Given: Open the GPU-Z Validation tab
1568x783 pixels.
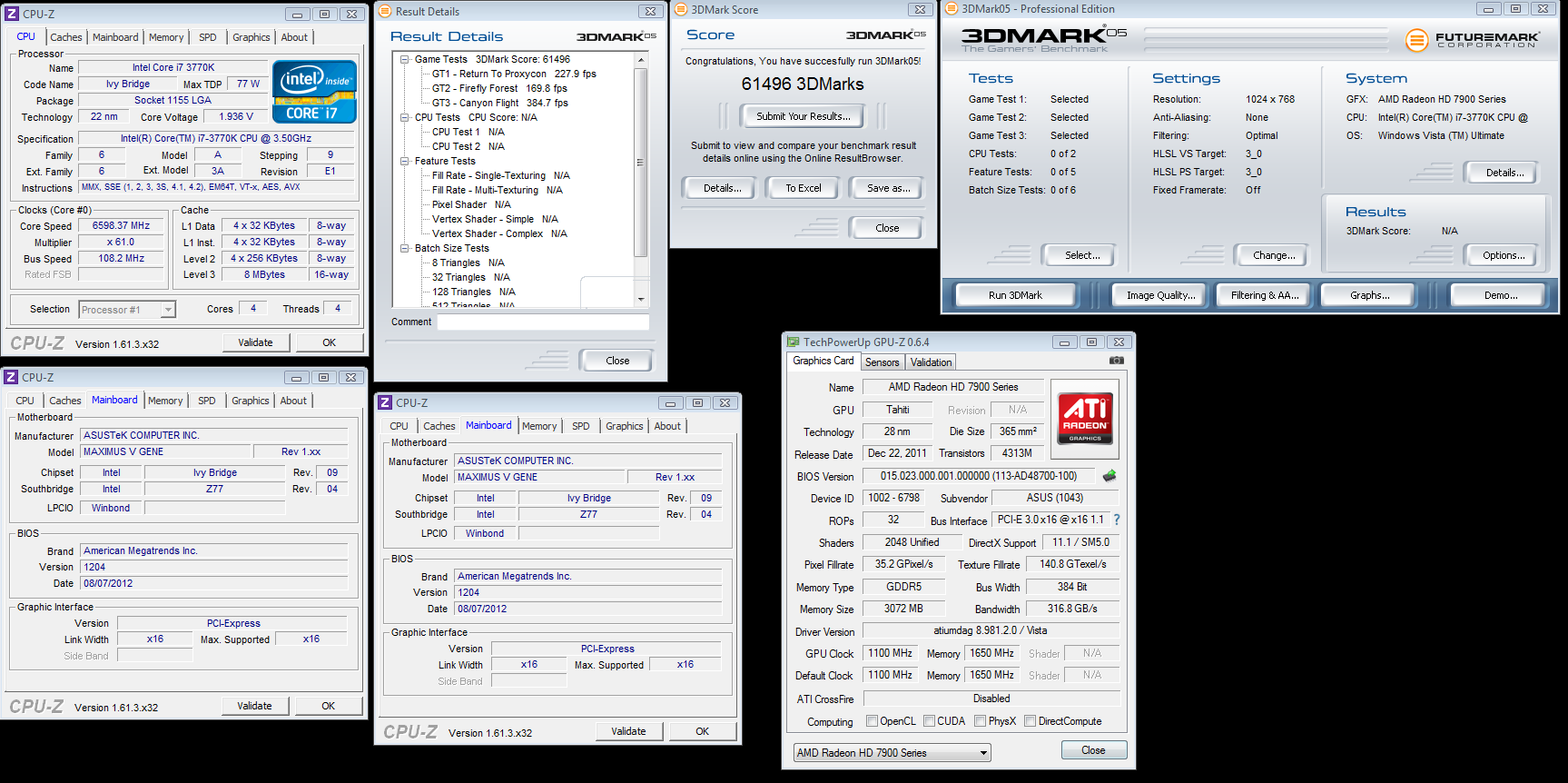Looking at the screenshot, I should [x=932, y=362].
